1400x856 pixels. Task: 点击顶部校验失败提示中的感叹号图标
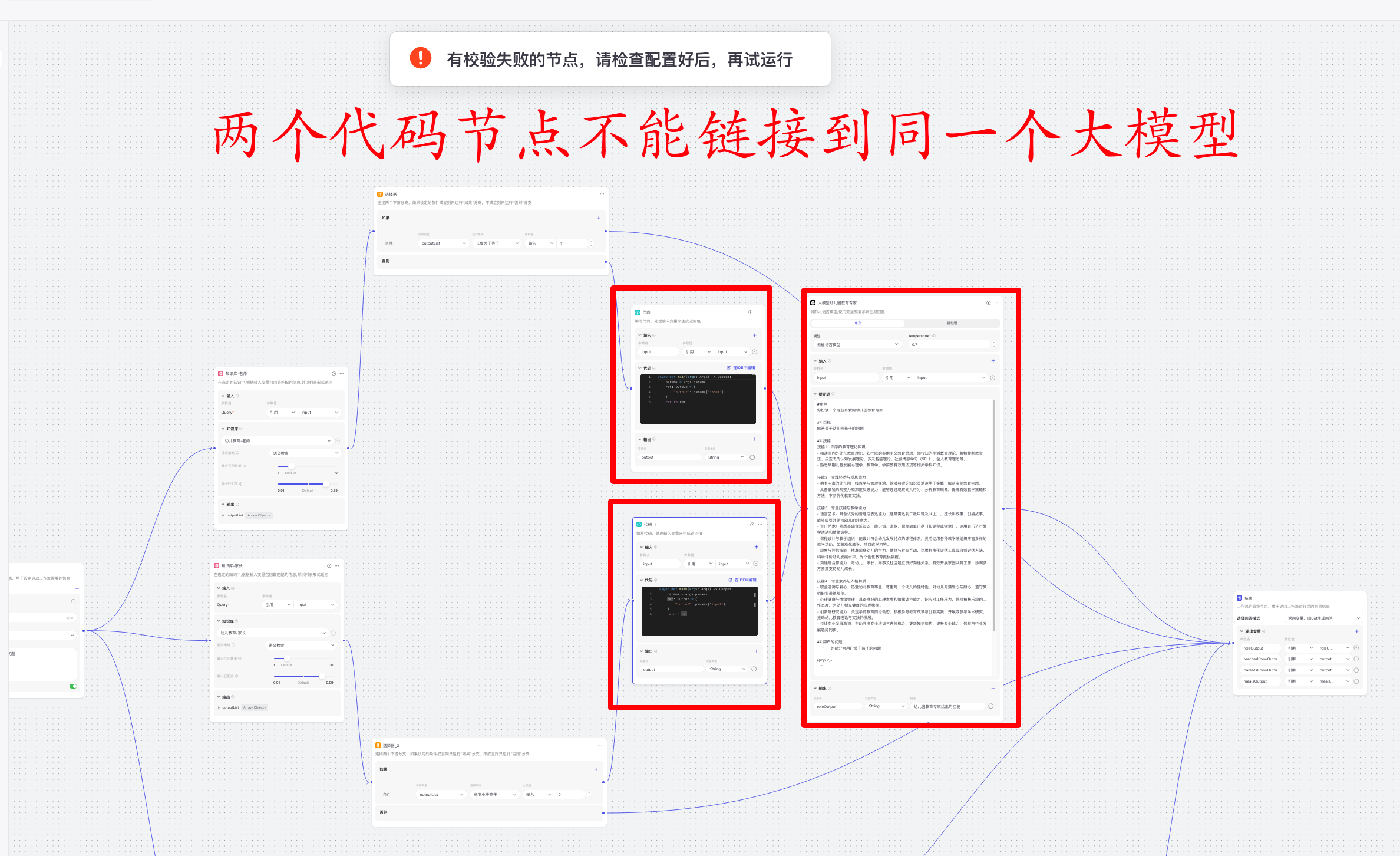(420, 58)
